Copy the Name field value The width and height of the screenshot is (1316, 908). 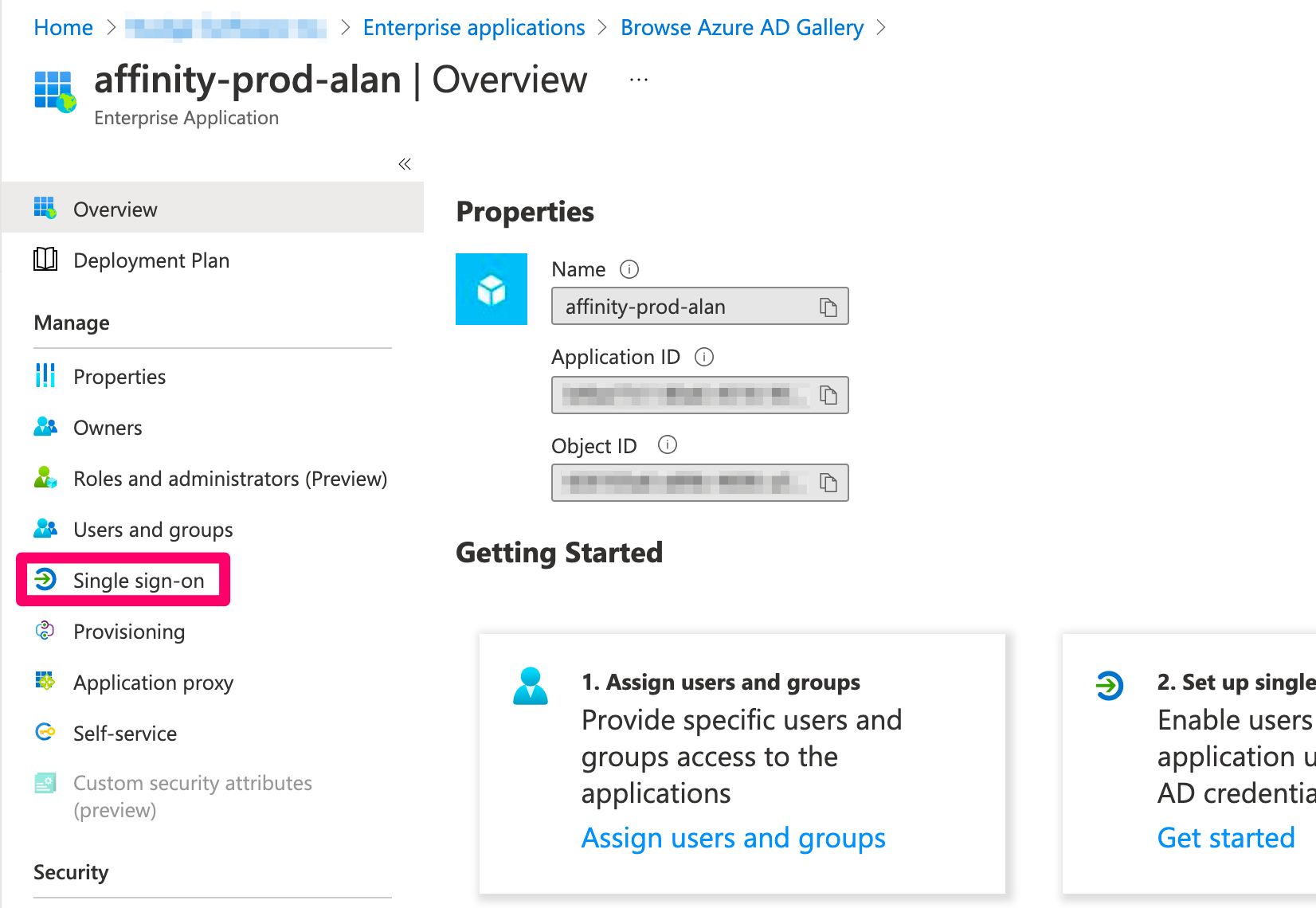pyautogui.click(x=828, y=307)
